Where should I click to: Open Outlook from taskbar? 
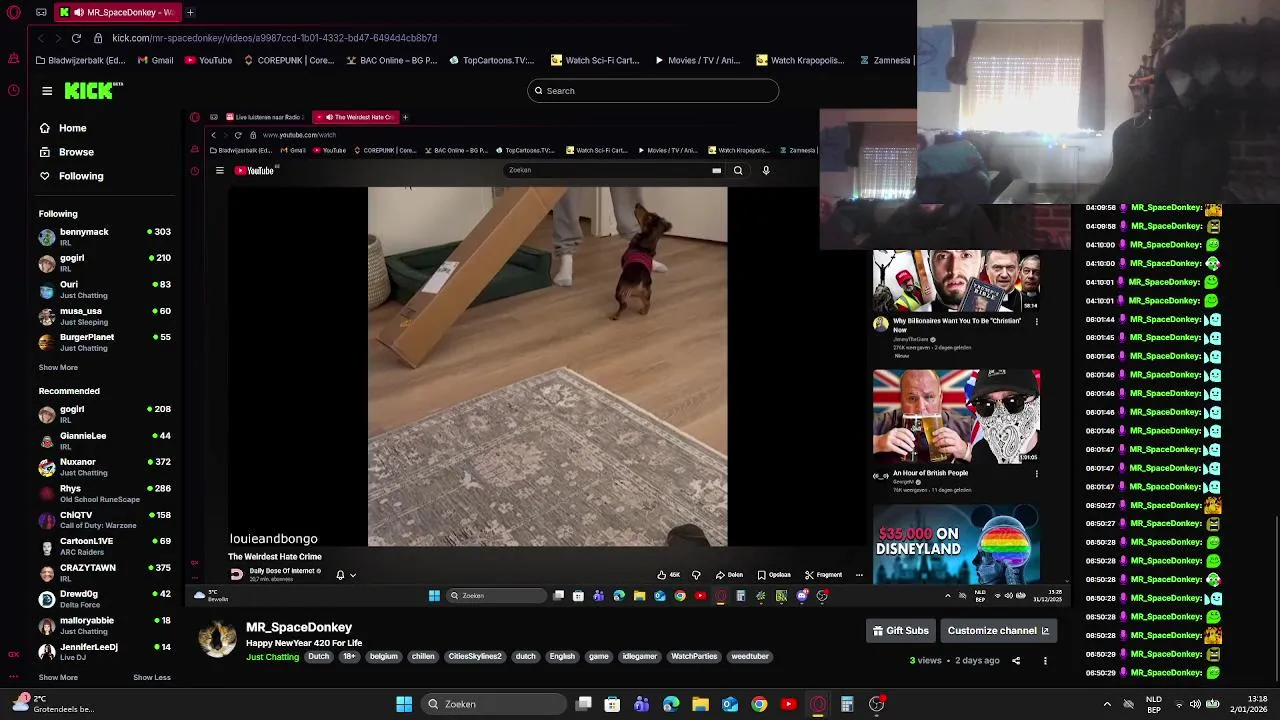730,704
